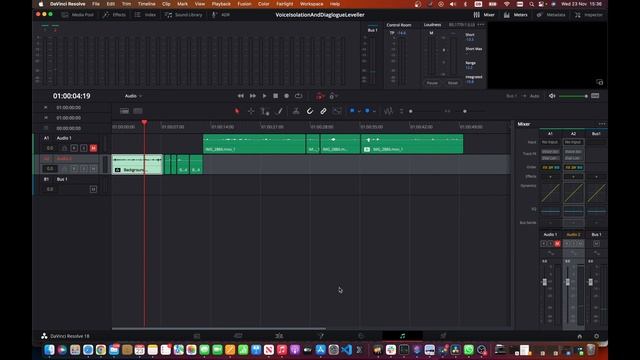Click Pause in Loudness meter
The image size is (640, 360).
click(x=432, y=83)
